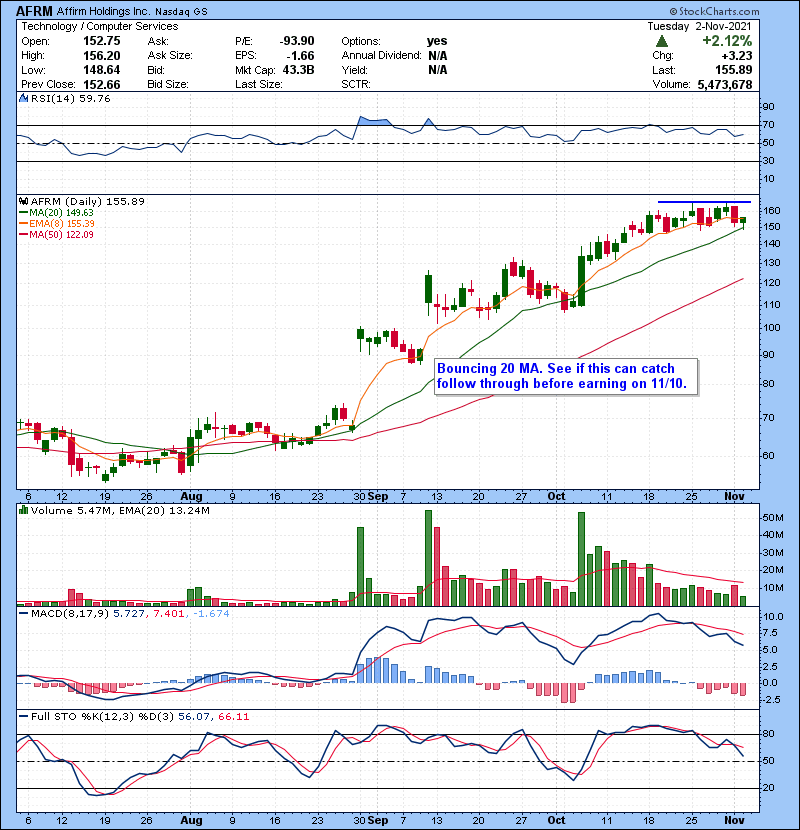Select the EMA(8) 155.39 legend entry
The image size is (800, 830).
click(57, 223)
